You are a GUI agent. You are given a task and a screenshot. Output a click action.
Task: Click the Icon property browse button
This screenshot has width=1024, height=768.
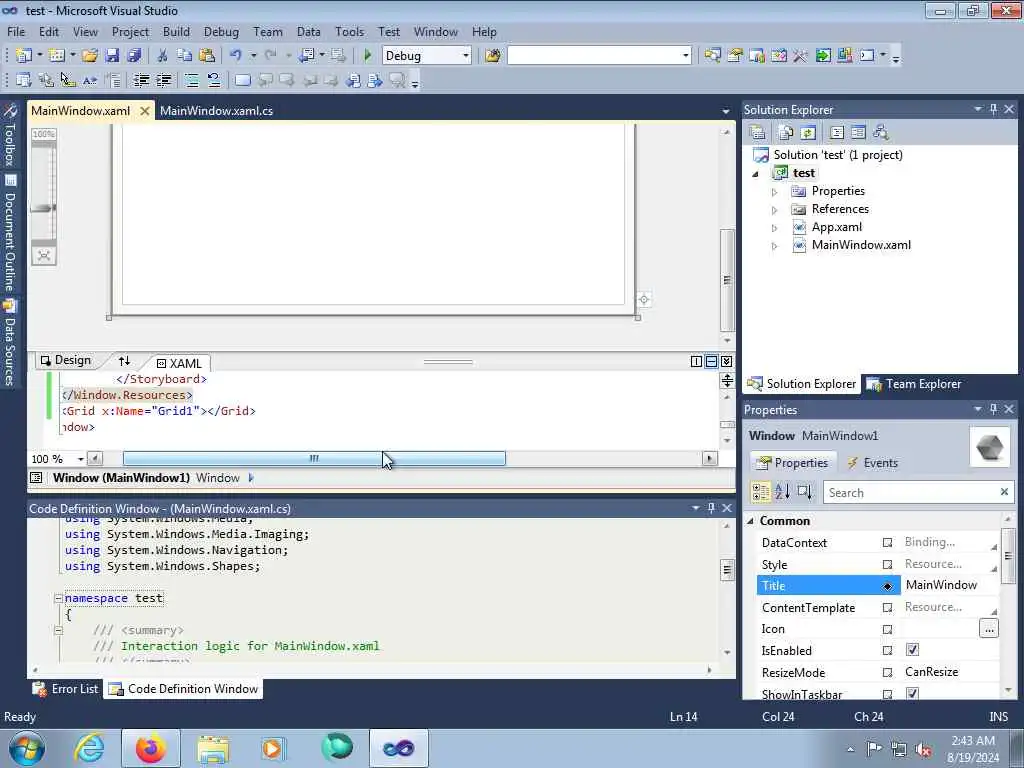click(x=989, y=629)
